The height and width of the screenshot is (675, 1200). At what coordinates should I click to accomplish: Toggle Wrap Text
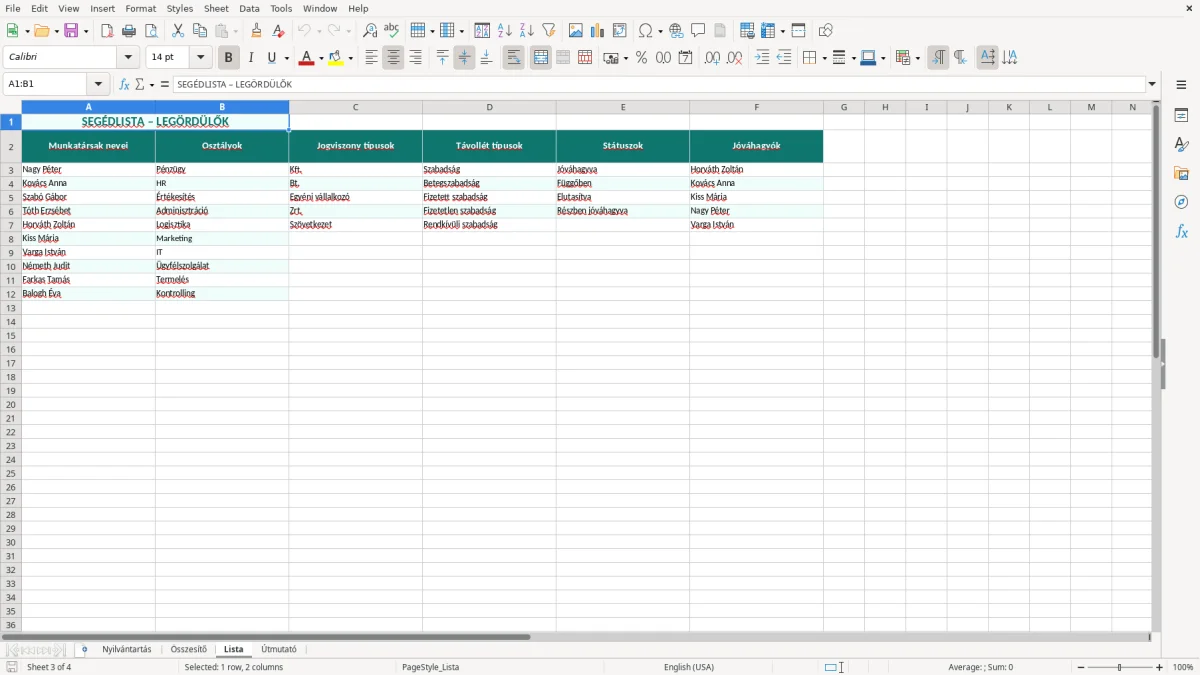coord(514,58)
